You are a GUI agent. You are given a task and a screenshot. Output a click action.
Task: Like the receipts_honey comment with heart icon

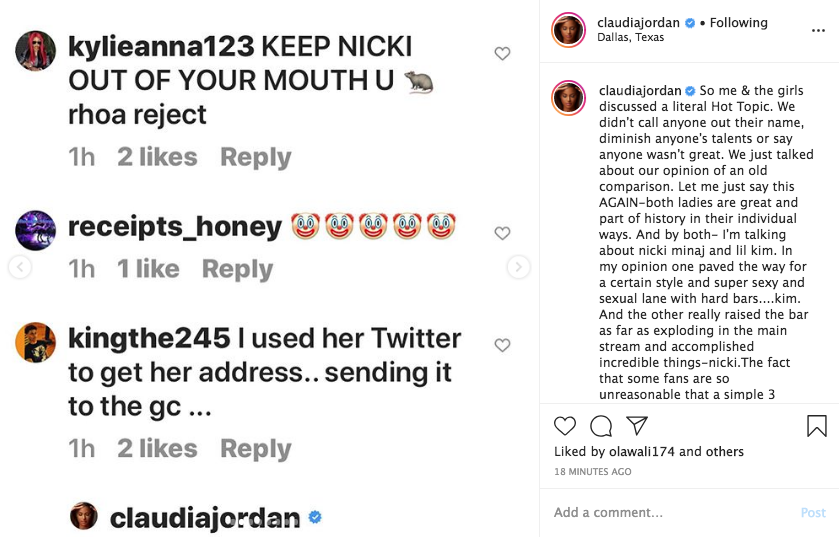pyautogui.click(x=503, y=234)
